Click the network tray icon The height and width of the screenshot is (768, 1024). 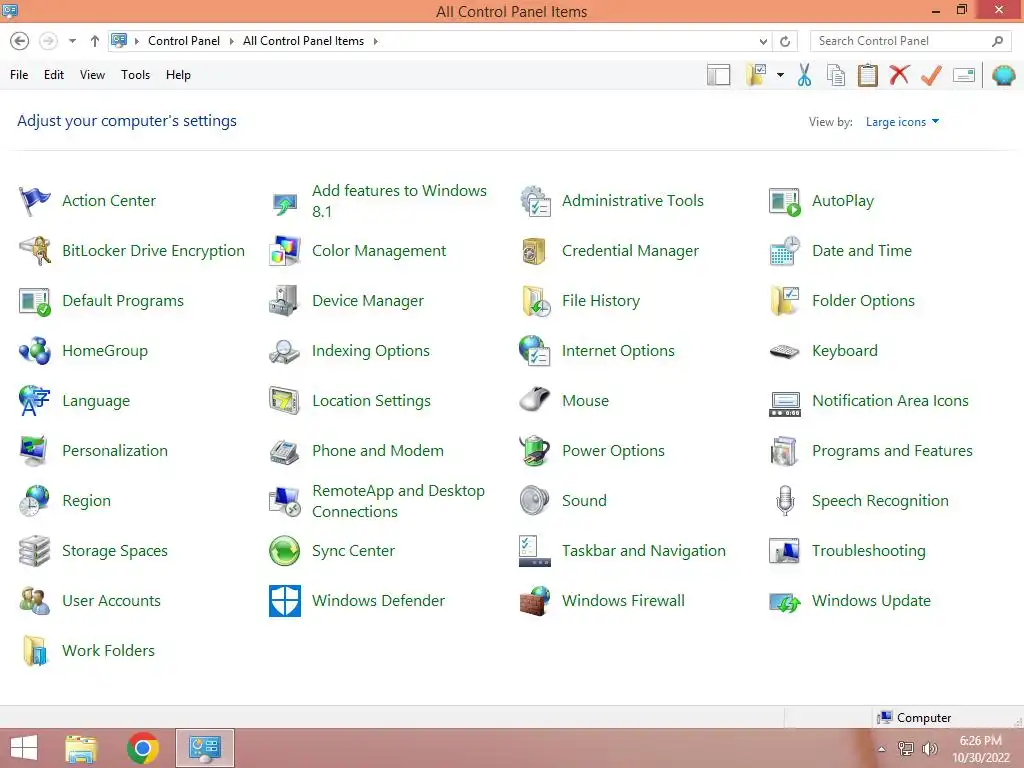(x=906, y=749)
